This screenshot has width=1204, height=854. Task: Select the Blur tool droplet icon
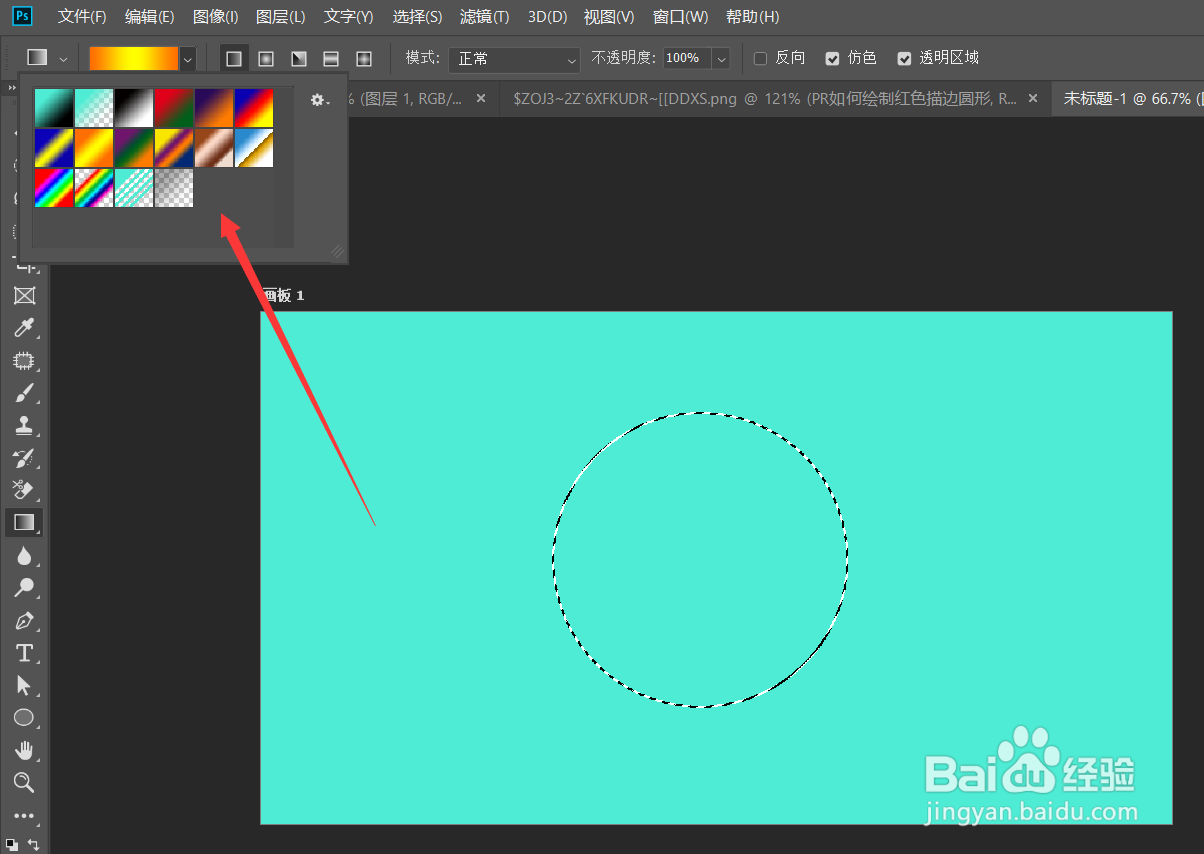tap(24, 555)
